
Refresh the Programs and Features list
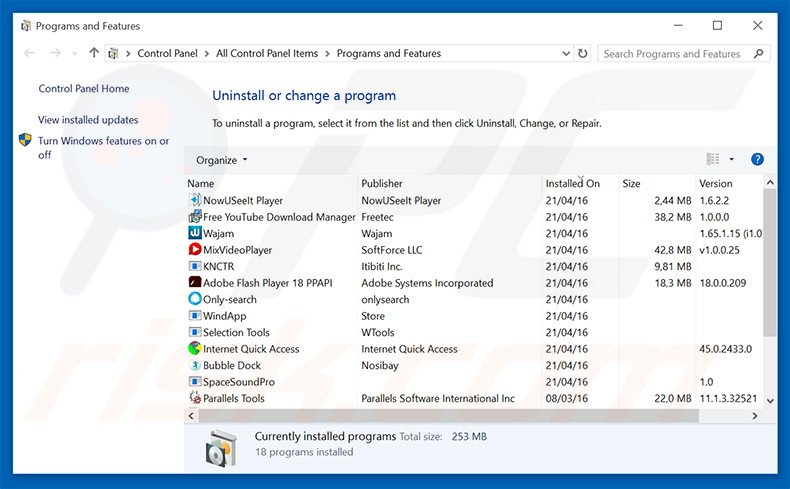[x=582, y=53]
